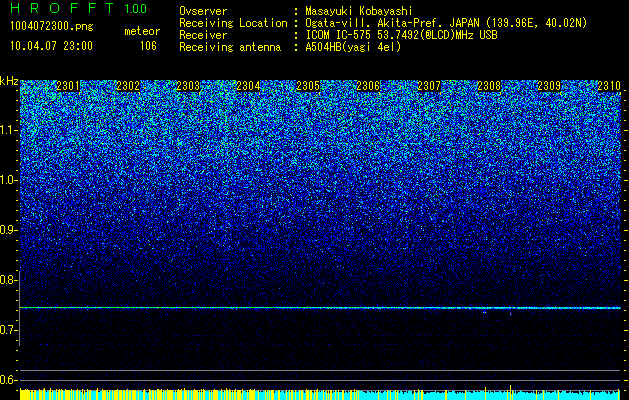Click the 'Receiving antenna' label

click(230, 47)
